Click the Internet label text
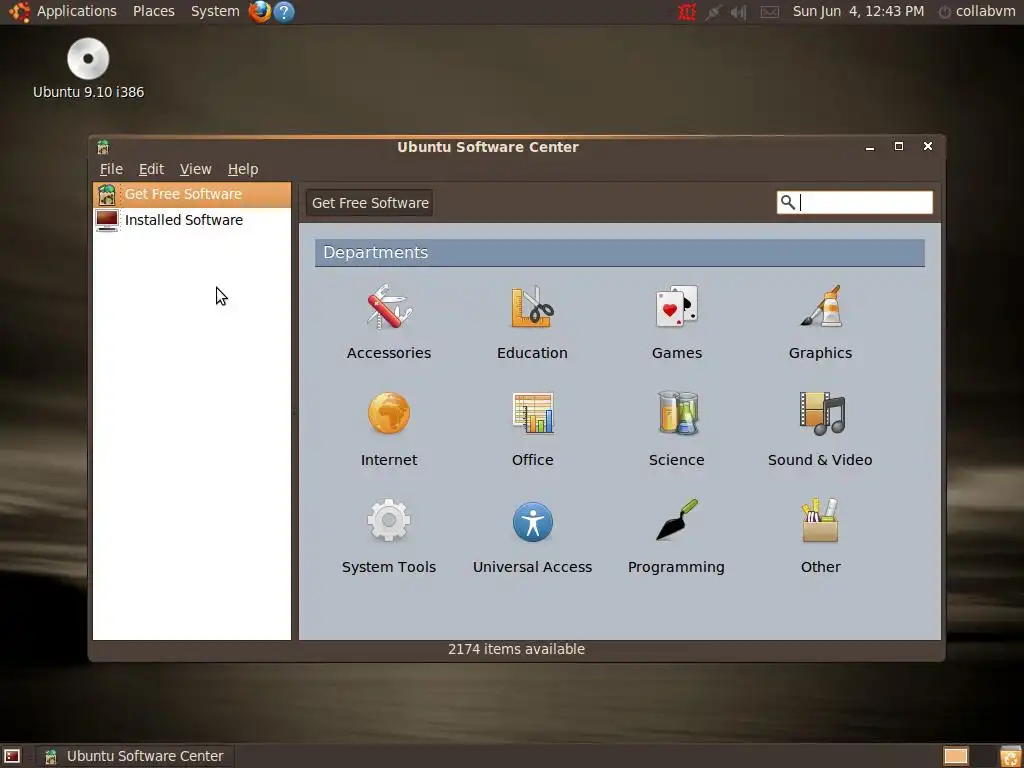This screenshot has width=1024, height=768. pyautogui.click(x=389, y=460)
